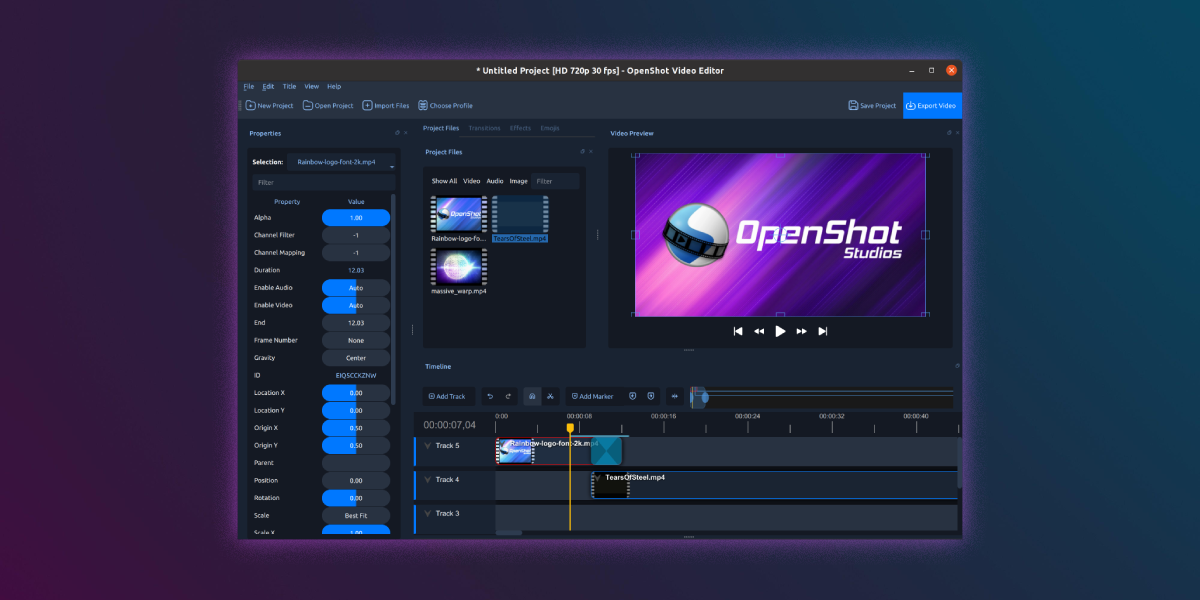Undo the last action in the timeline toolbar
Viewport: 1200px width, 600px height.
pyautogui.click(x=490, y=396)
